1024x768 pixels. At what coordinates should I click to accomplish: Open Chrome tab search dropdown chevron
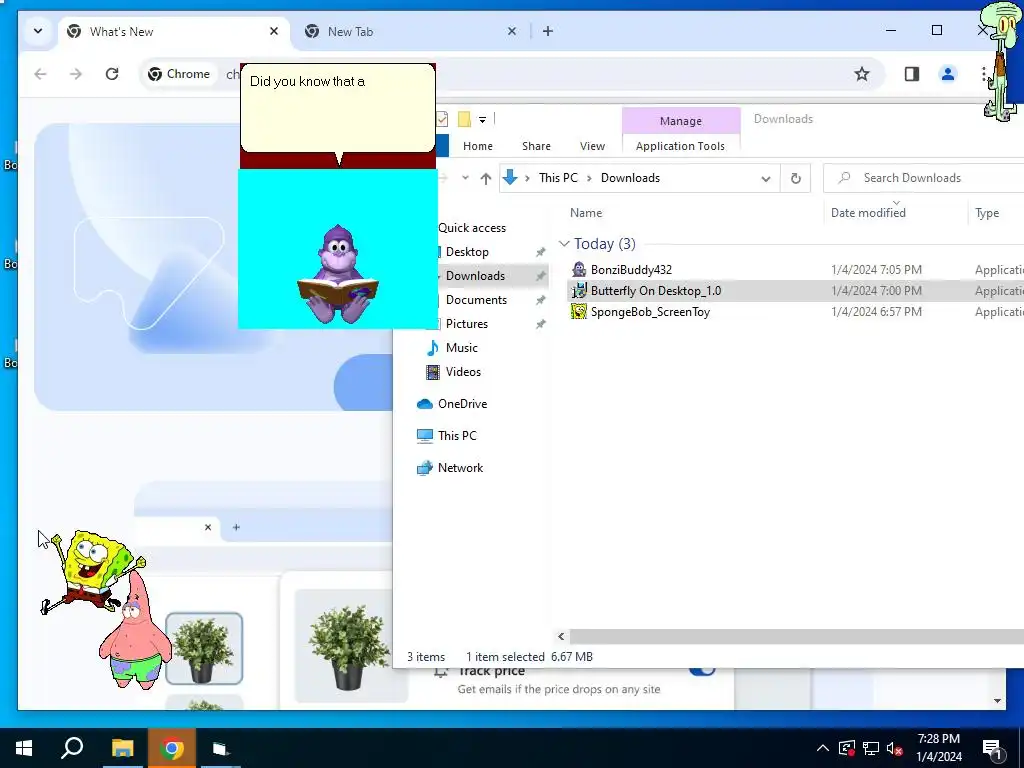[38, 31]
